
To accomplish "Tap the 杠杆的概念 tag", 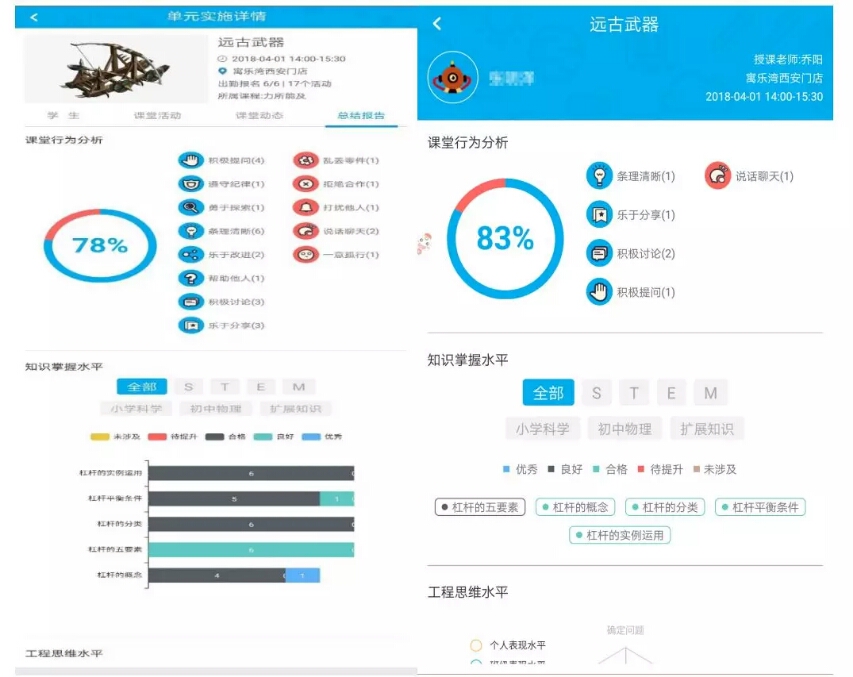I will (x=576, y=507).
